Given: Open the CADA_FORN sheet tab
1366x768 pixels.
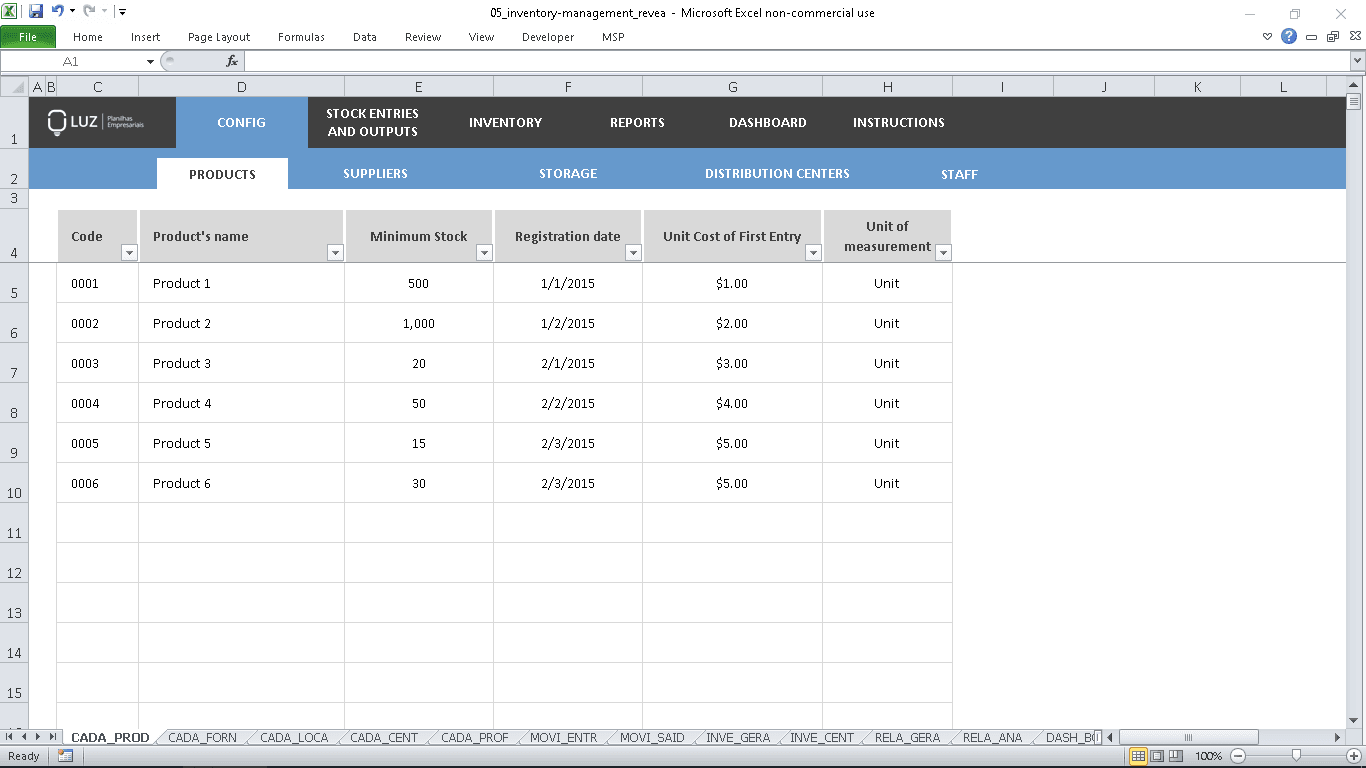Looking at the screenshot, I should pyautogui.click(x=201, y=737).
